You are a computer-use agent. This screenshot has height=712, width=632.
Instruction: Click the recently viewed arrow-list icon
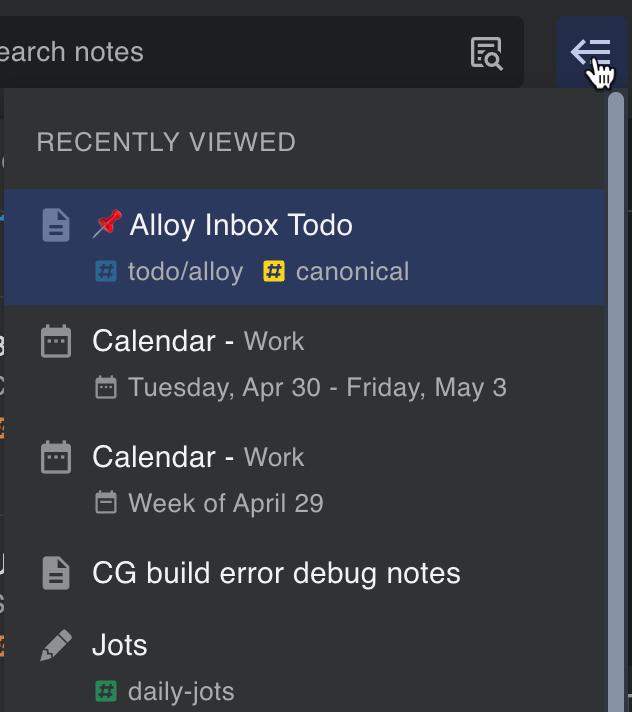coord(592,52)
